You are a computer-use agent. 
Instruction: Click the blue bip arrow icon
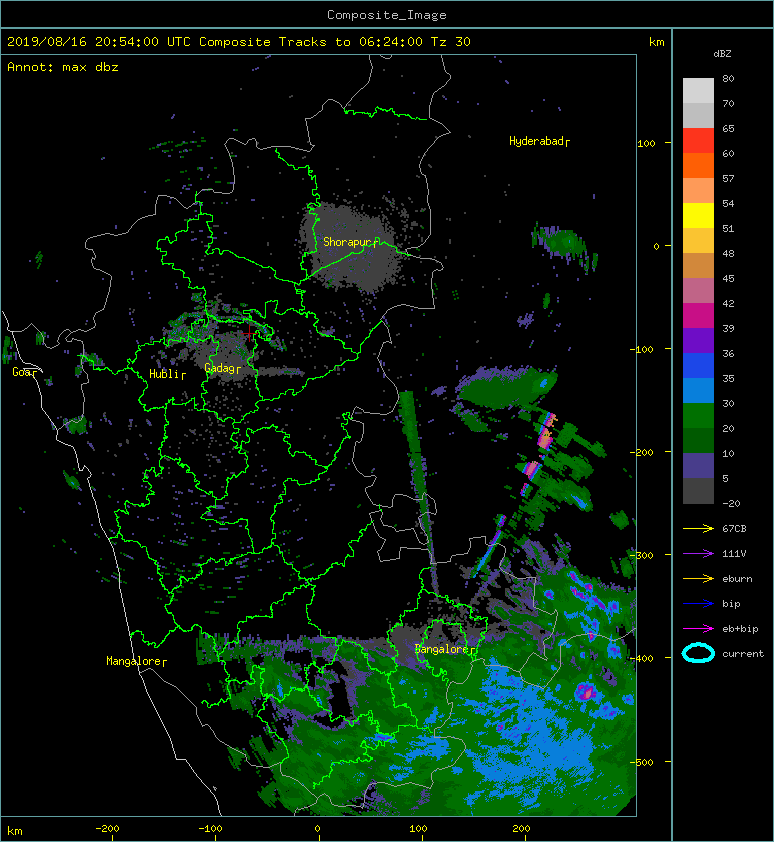tap(698, 604)
